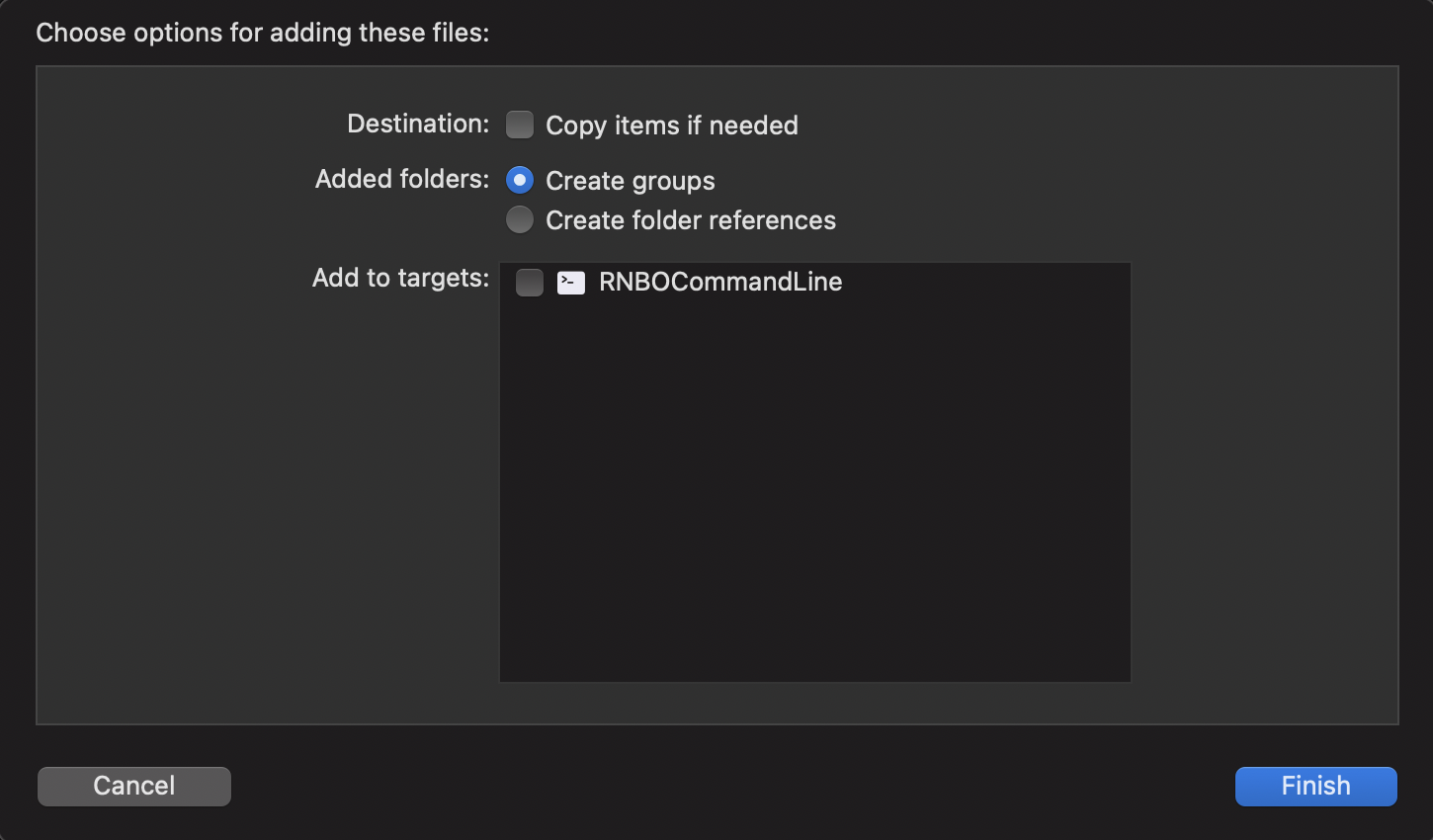Click the Create folder references label text

[690, 220]
